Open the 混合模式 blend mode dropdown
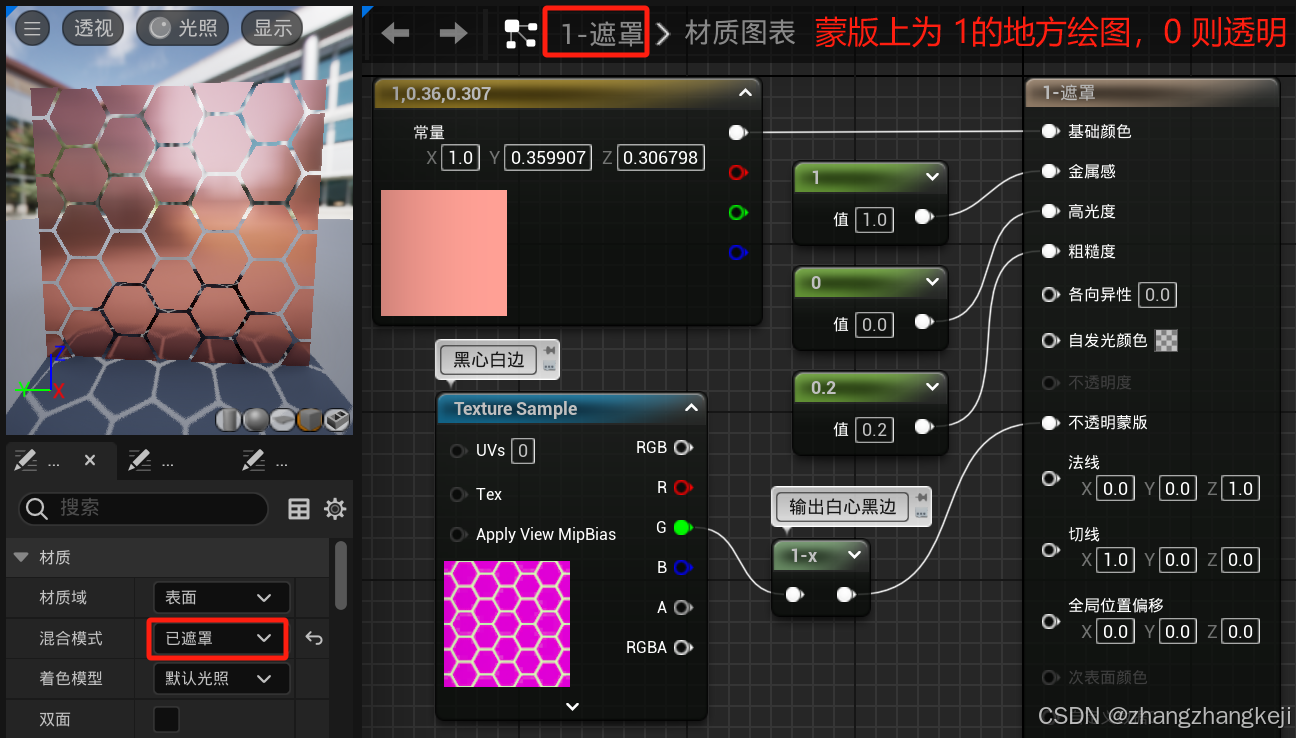 click(x=217, y=638)
